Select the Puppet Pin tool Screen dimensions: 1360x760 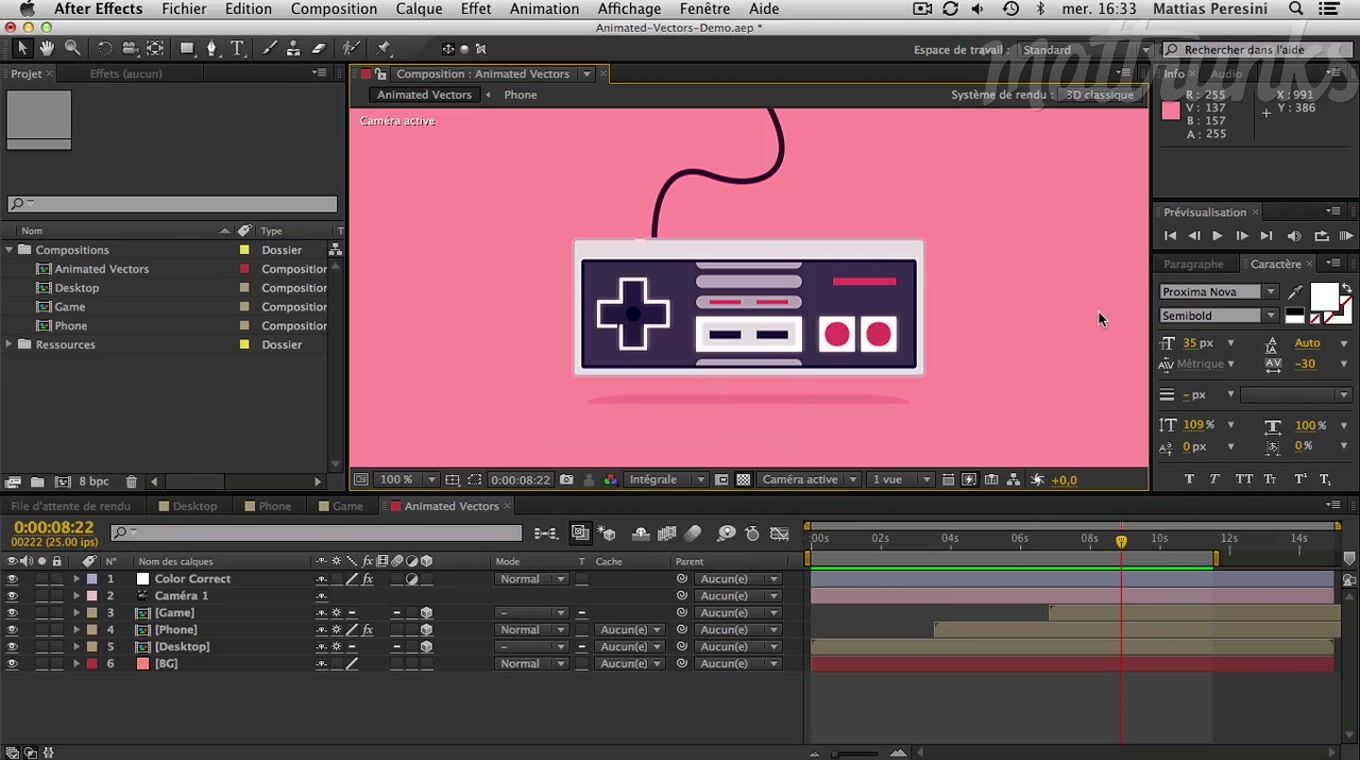(x=383, y=48)
